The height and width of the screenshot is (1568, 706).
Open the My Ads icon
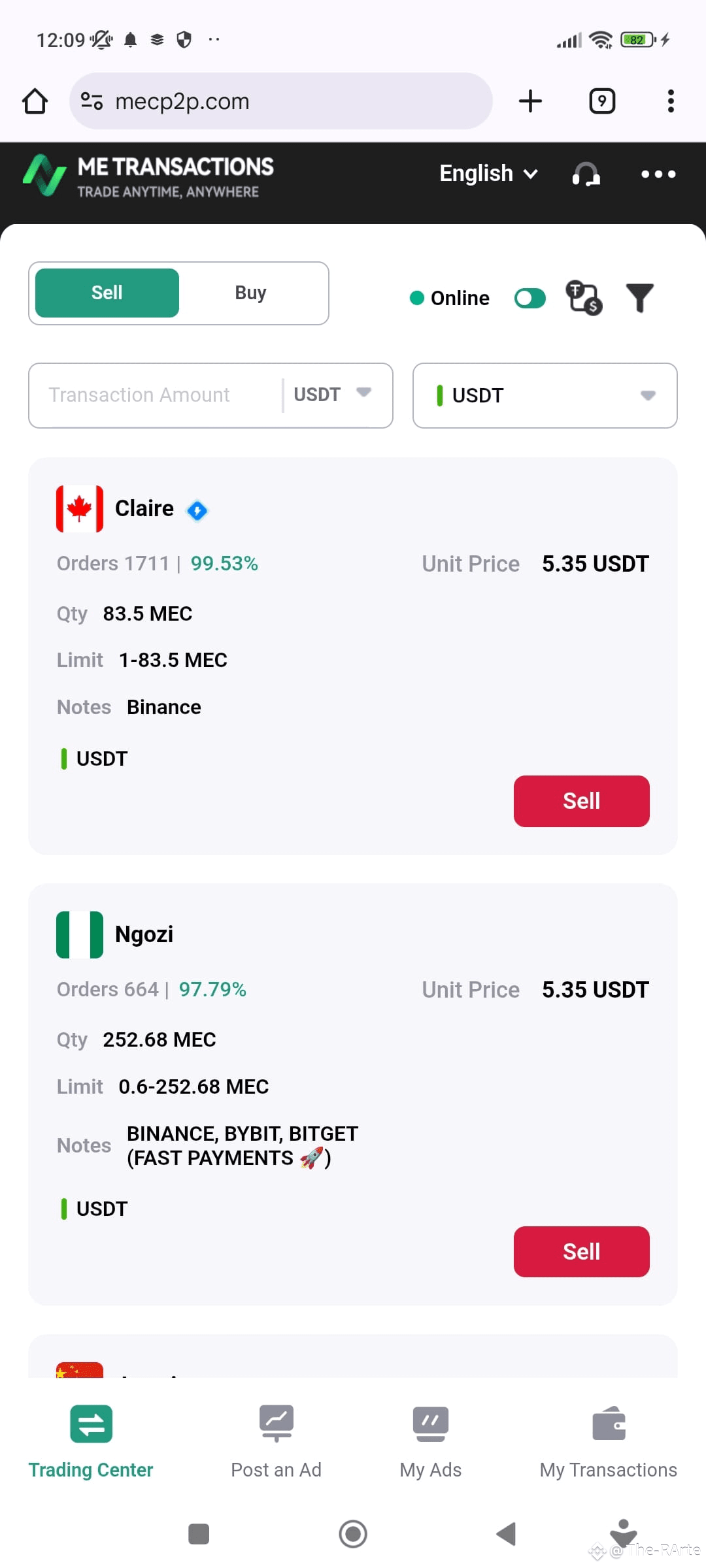tap(430, 1423)
